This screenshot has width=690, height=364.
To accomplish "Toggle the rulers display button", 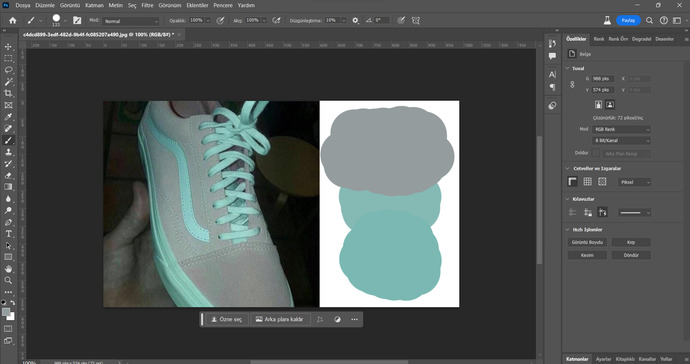I will click(573, 182).
